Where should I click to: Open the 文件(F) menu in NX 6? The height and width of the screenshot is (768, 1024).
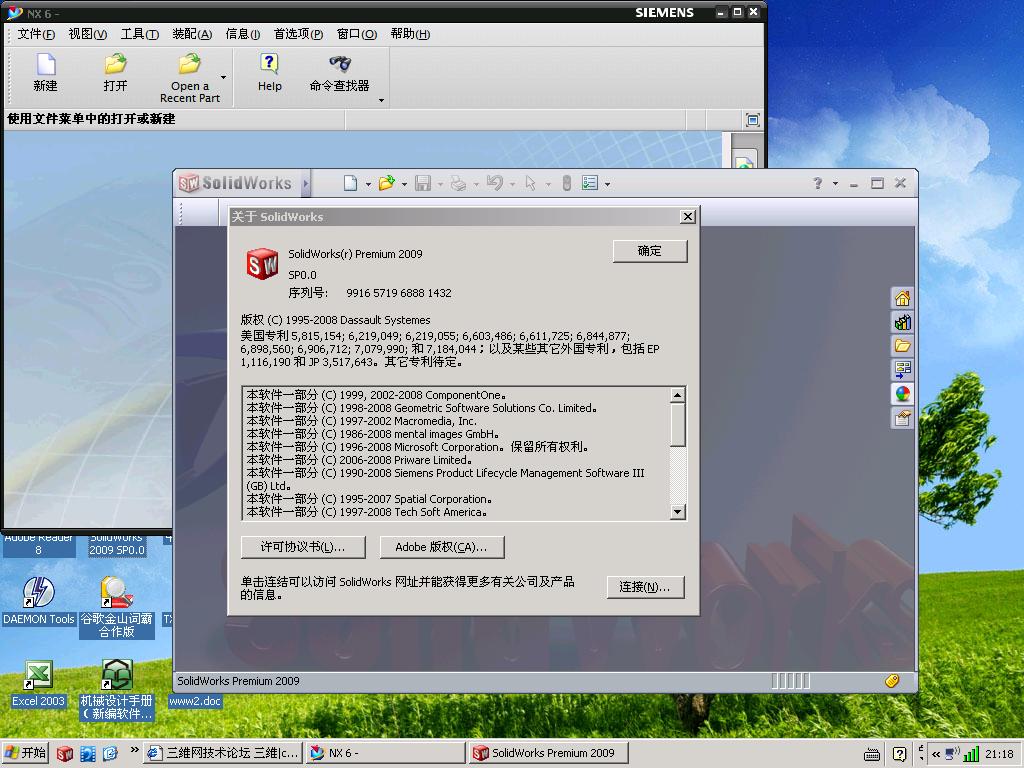36,34
